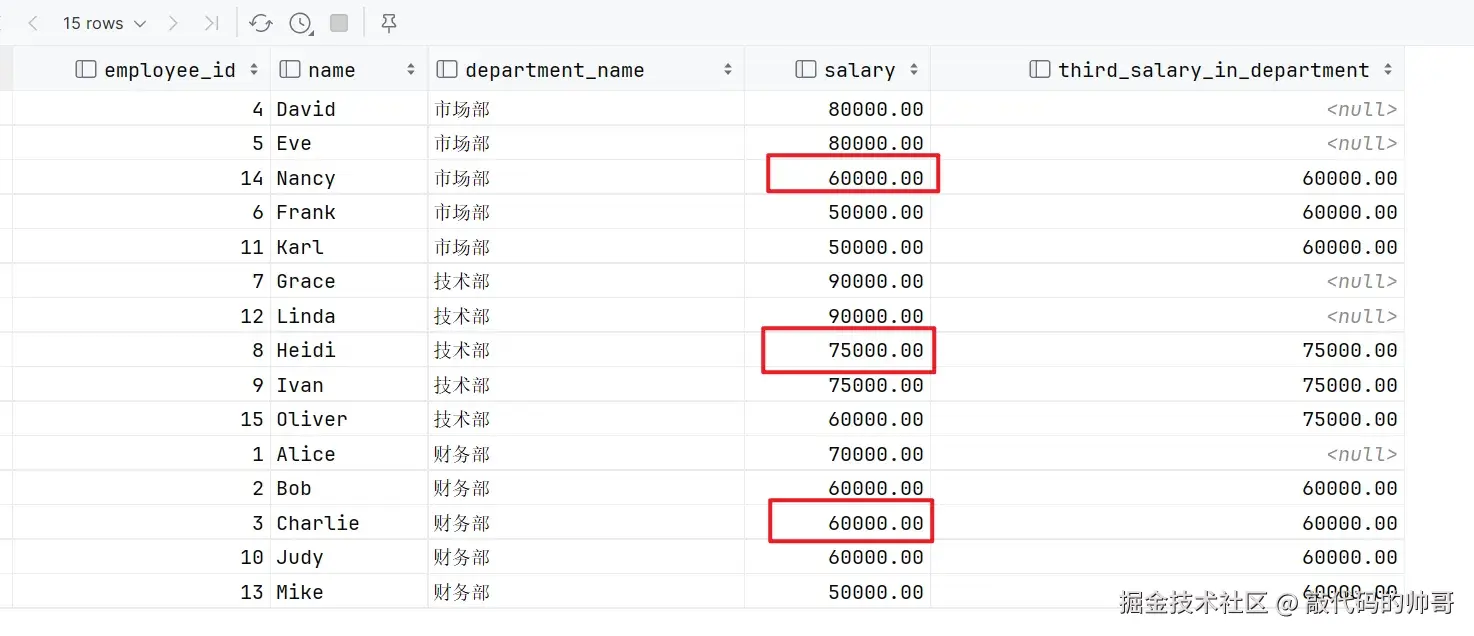
Task: Click Ivan's salary cell 75000.00
Action: click(x=837, y=385)
